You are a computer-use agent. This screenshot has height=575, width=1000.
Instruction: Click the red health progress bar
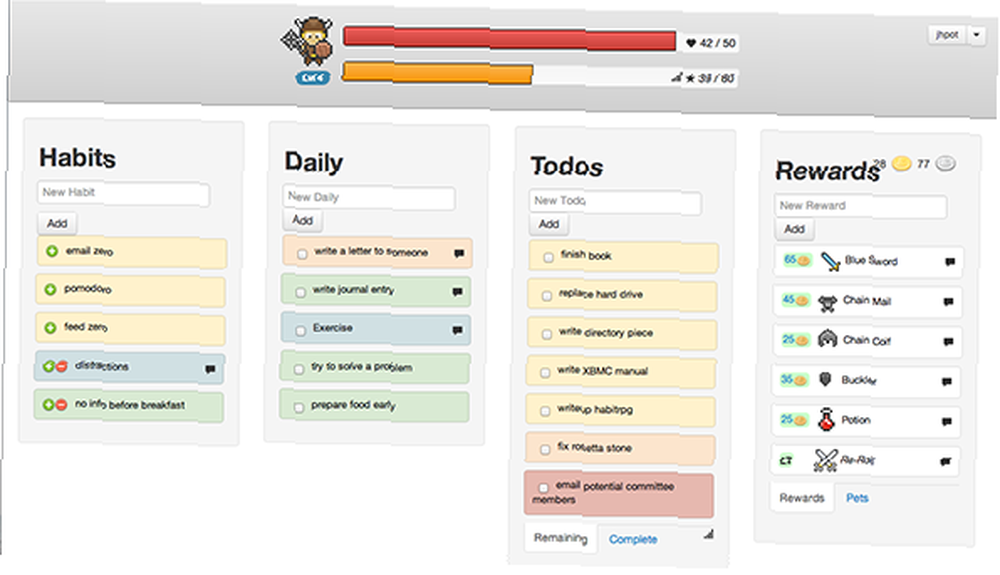[x=509, y=38]
